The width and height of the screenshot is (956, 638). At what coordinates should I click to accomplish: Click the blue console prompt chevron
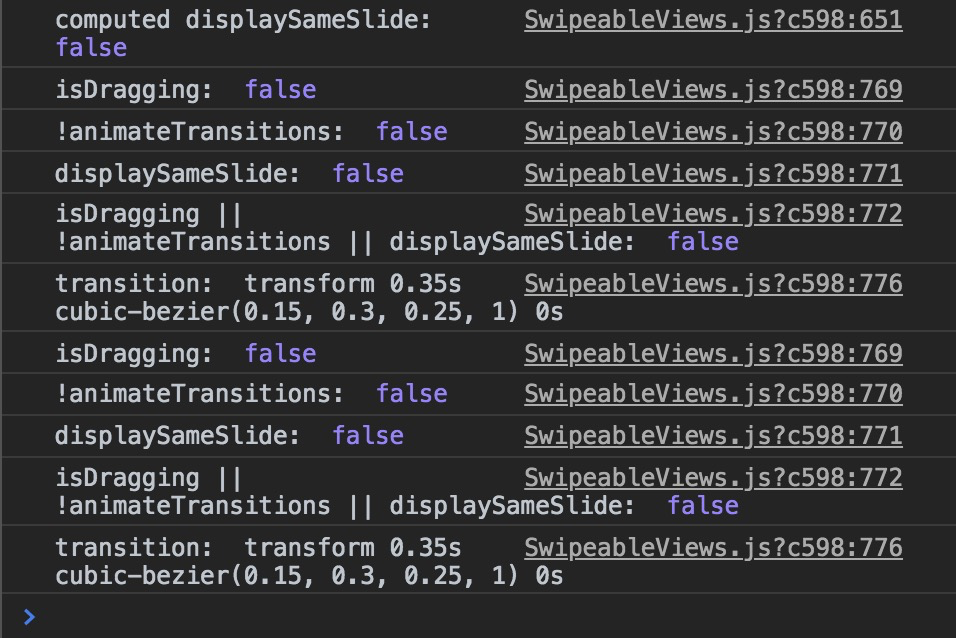click(30, 617)
